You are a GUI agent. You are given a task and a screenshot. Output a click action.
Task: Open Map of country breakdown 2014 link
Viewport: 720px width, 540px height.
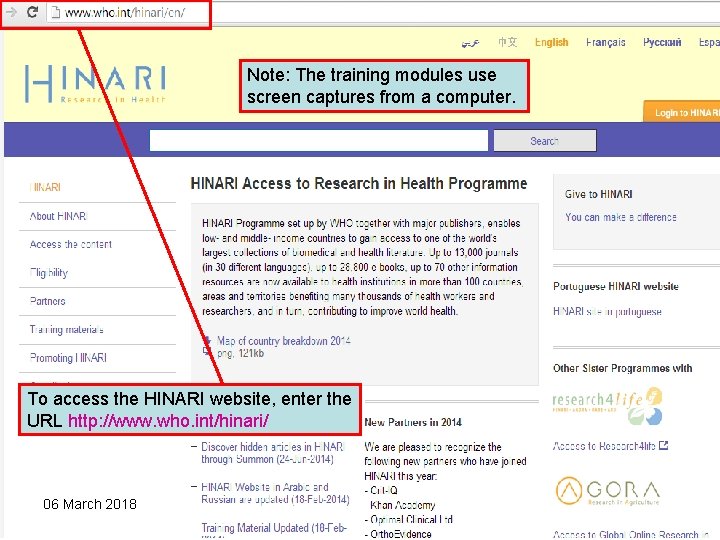tap(284, 341)
